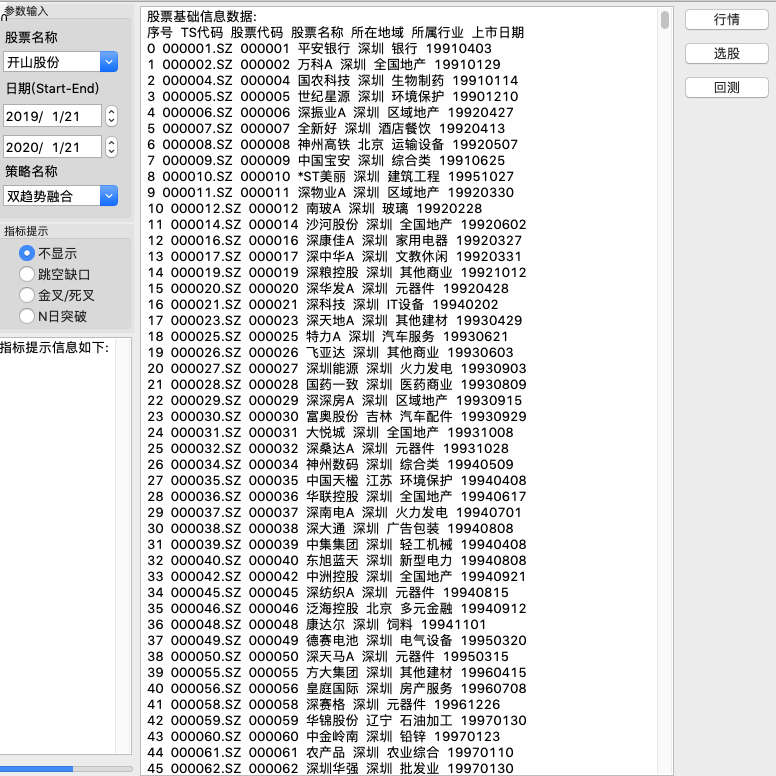Click row 32 东旭蓝天
Screen dimensions: 776x776
click(x=337, y=560)
